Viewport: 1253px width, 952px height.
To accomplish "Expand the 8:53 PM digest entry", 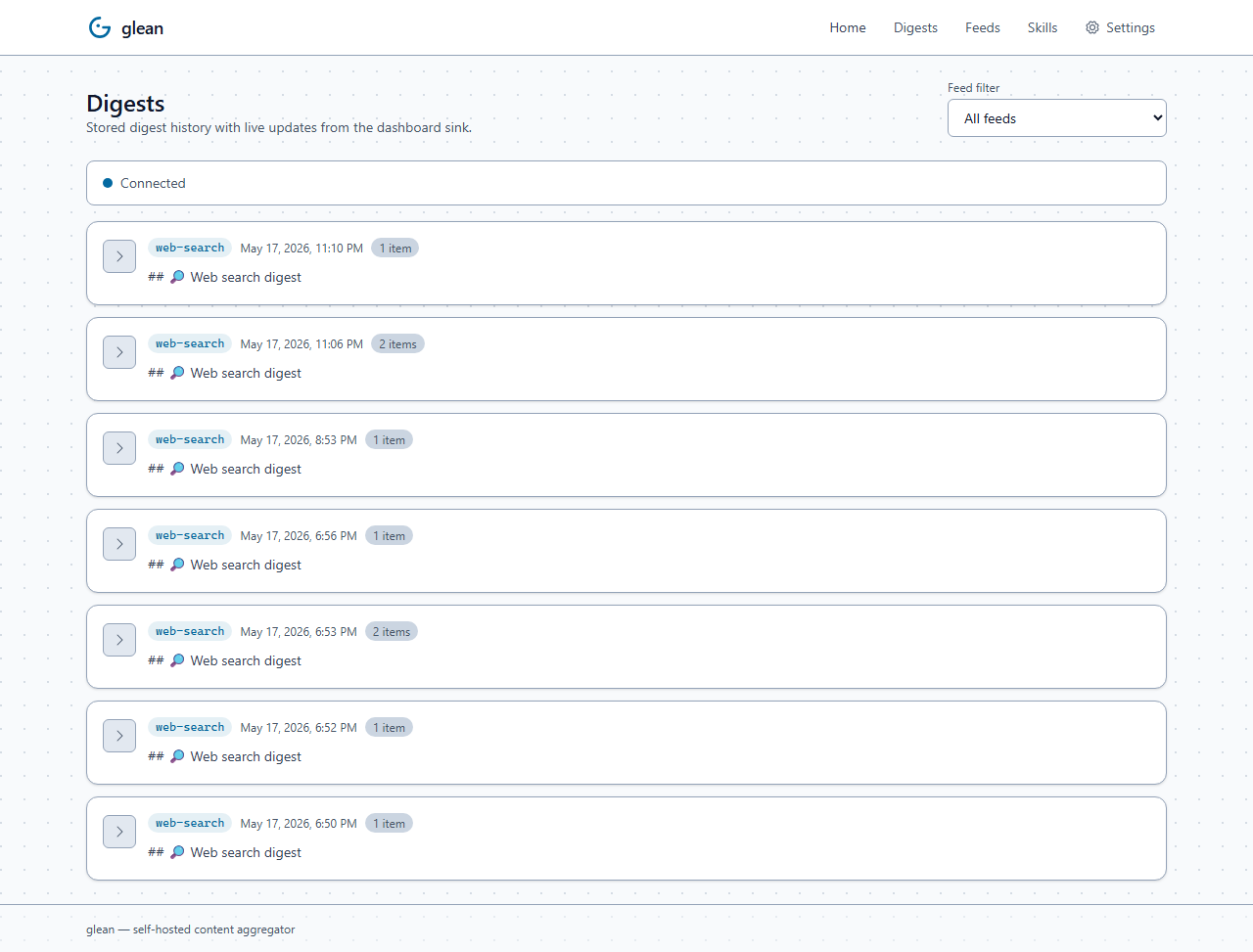I will pos(119,448).
